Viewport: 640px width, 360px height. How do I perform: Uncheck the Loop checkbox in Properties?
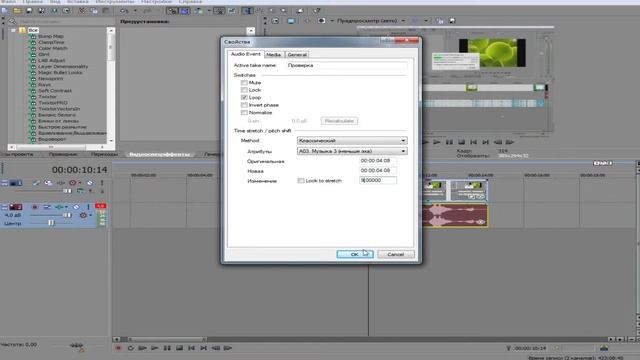(x=244, y=98)
